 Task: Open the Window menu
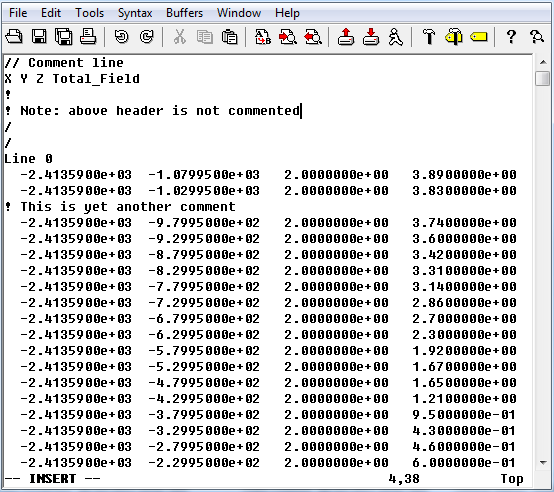[x=239, y=13]
